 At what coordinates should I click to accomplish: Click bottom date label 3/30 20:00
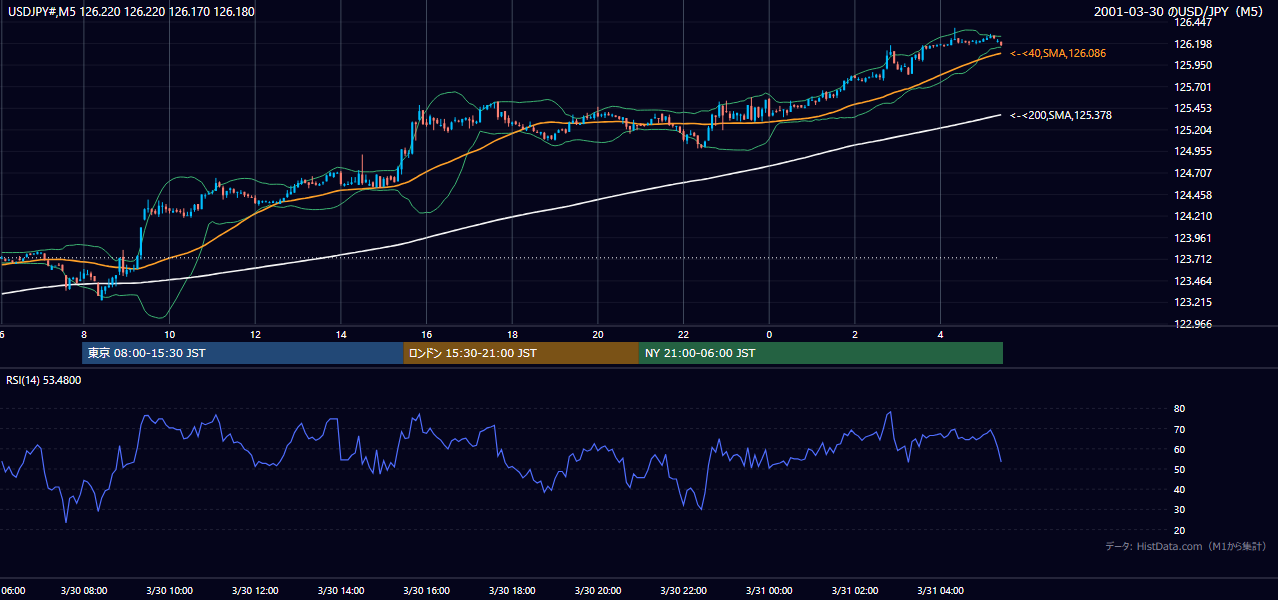point(598,591)
